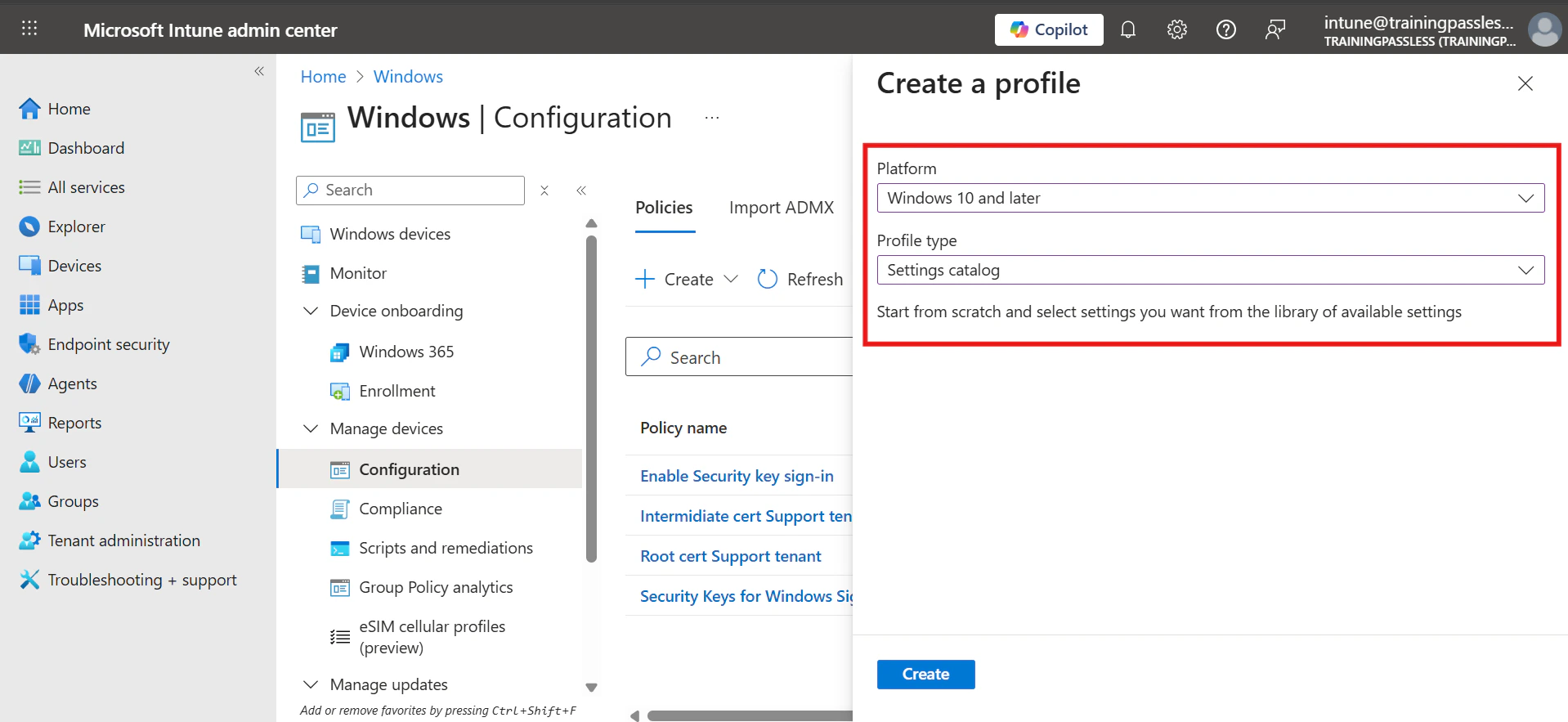
Task: Open eSIM cellular profiles (preview)
Action: tap(432, 637)
